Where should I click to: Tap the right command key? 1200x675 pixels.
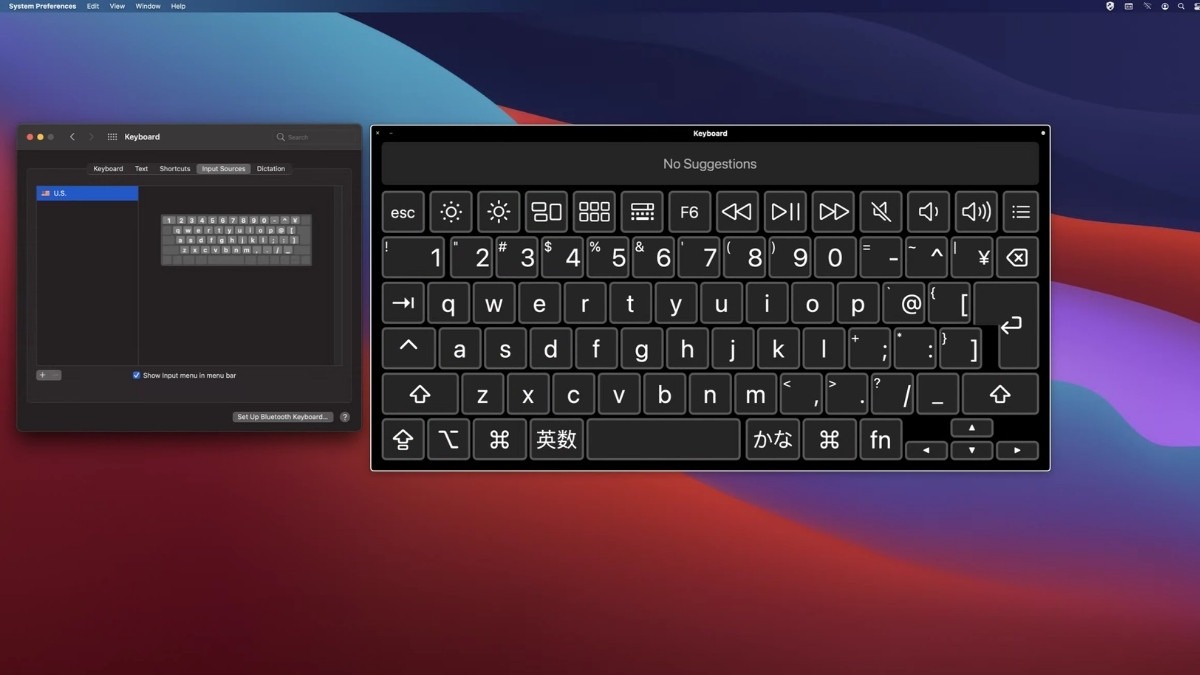pyautogui.click(x=829, y=439)
